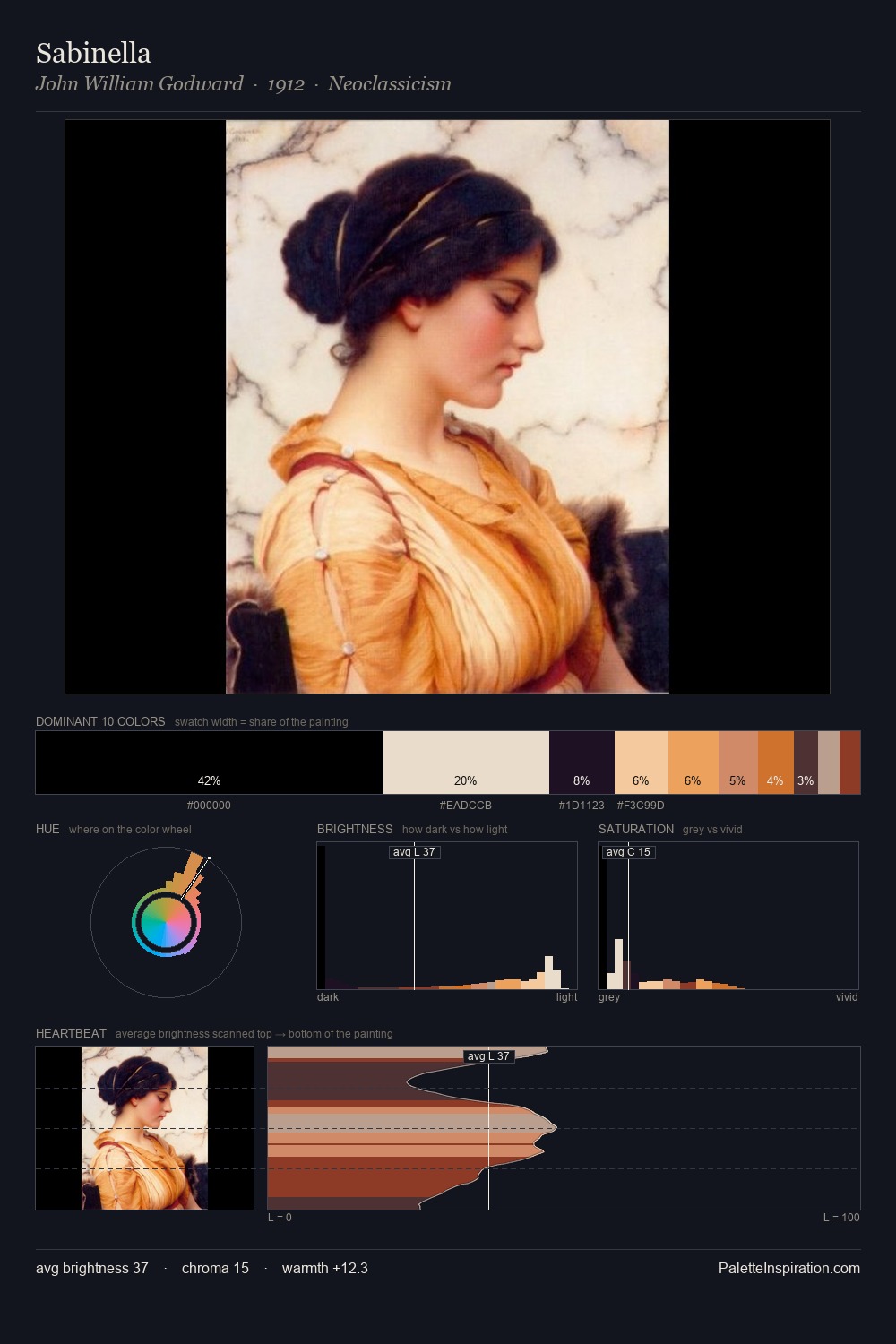Click the 'HEARTBEAT' section heading
896x1344 pixels.
[x=71, y=1033]
